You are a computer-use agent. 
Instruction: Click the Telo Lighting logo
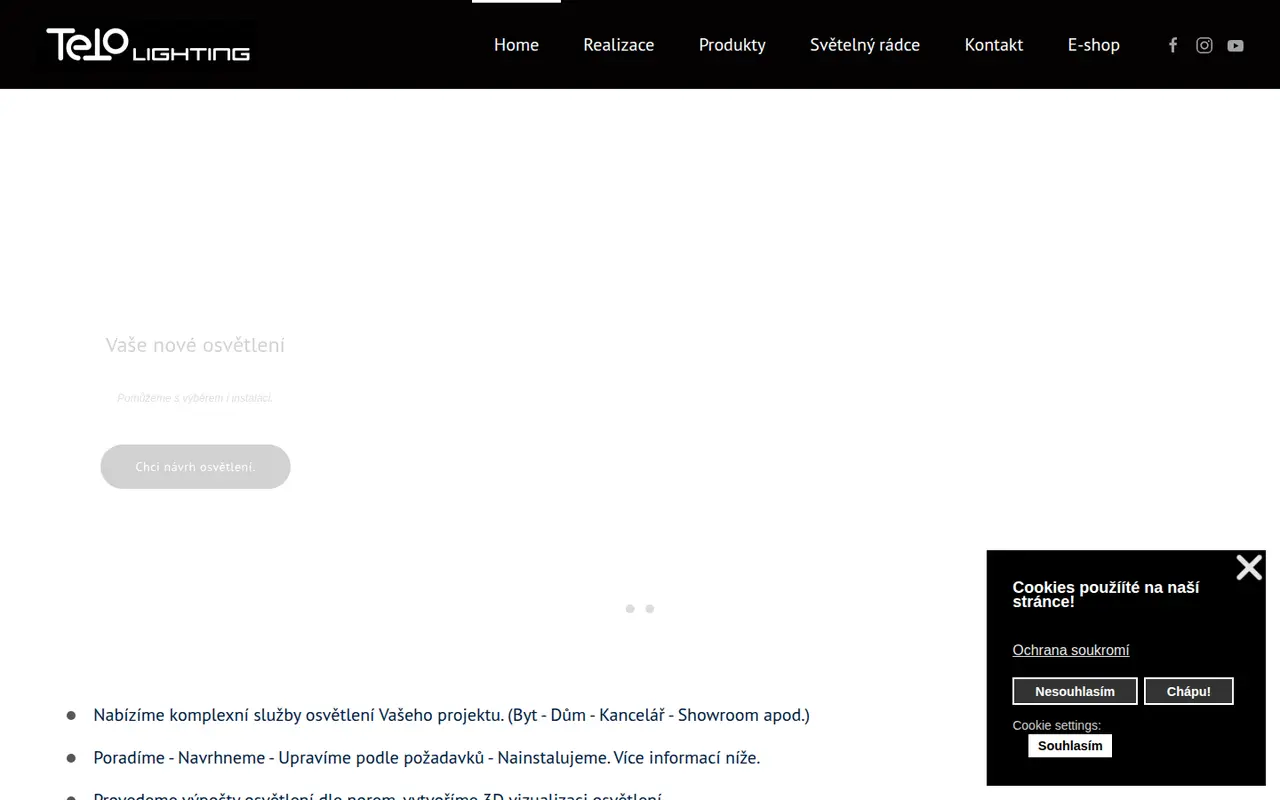(148, 45)
